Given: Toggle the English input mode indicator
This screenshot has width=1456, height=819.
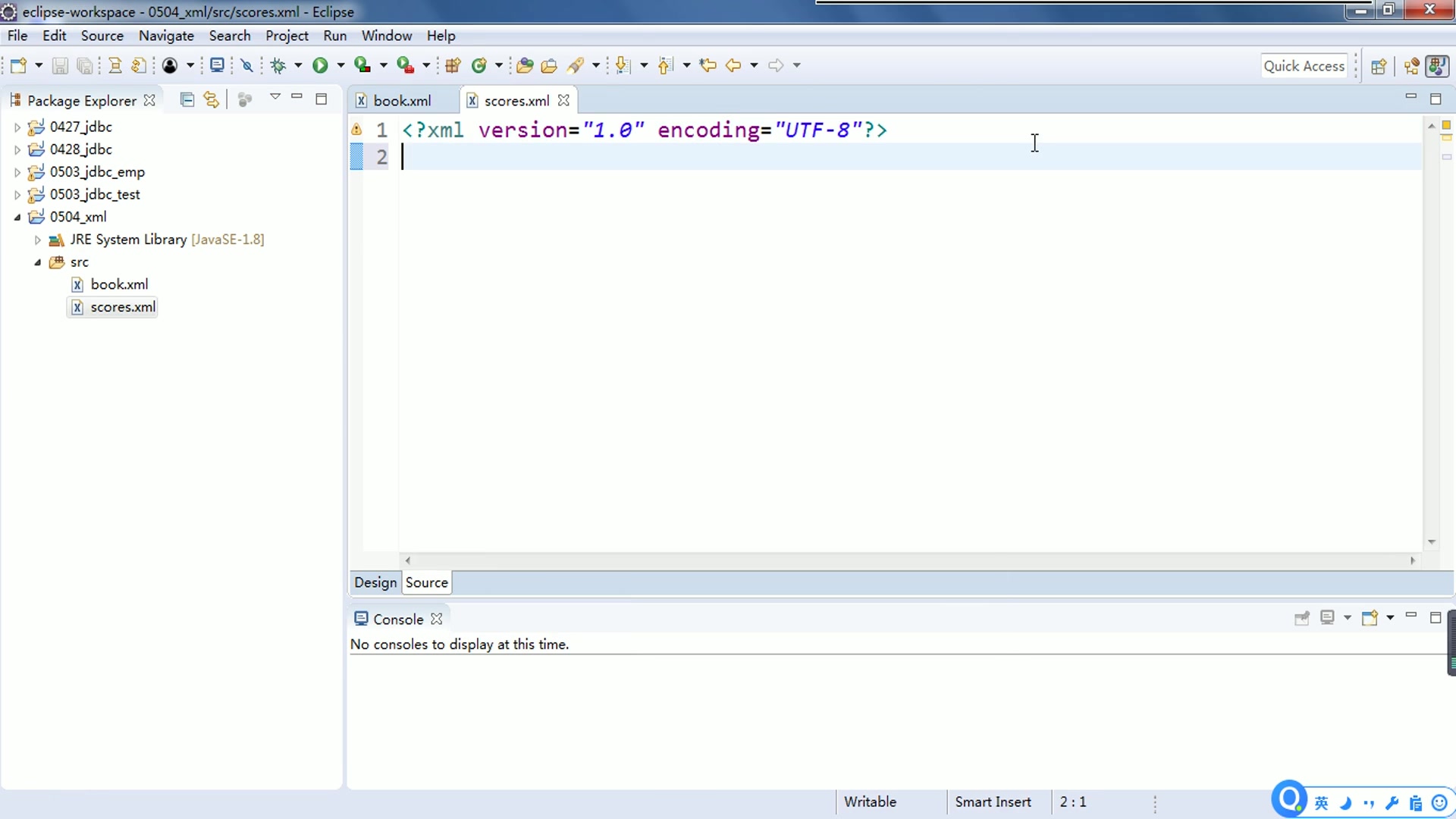Looking at the screenshot, I should (1321, 803).
